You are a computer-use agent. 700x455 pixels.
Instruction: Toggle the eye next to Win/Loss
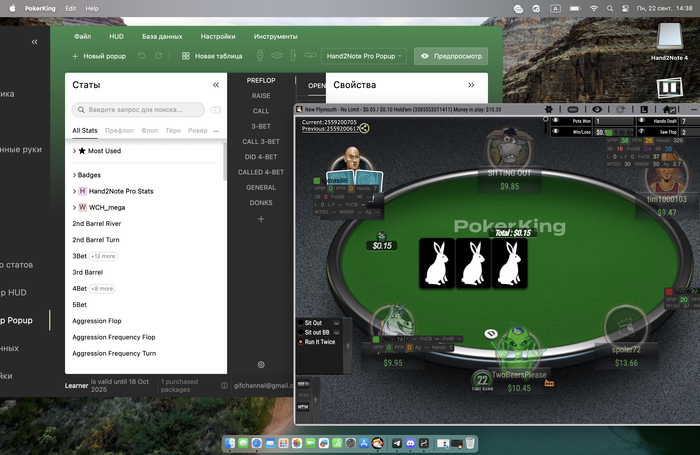[x=556, y=132]
